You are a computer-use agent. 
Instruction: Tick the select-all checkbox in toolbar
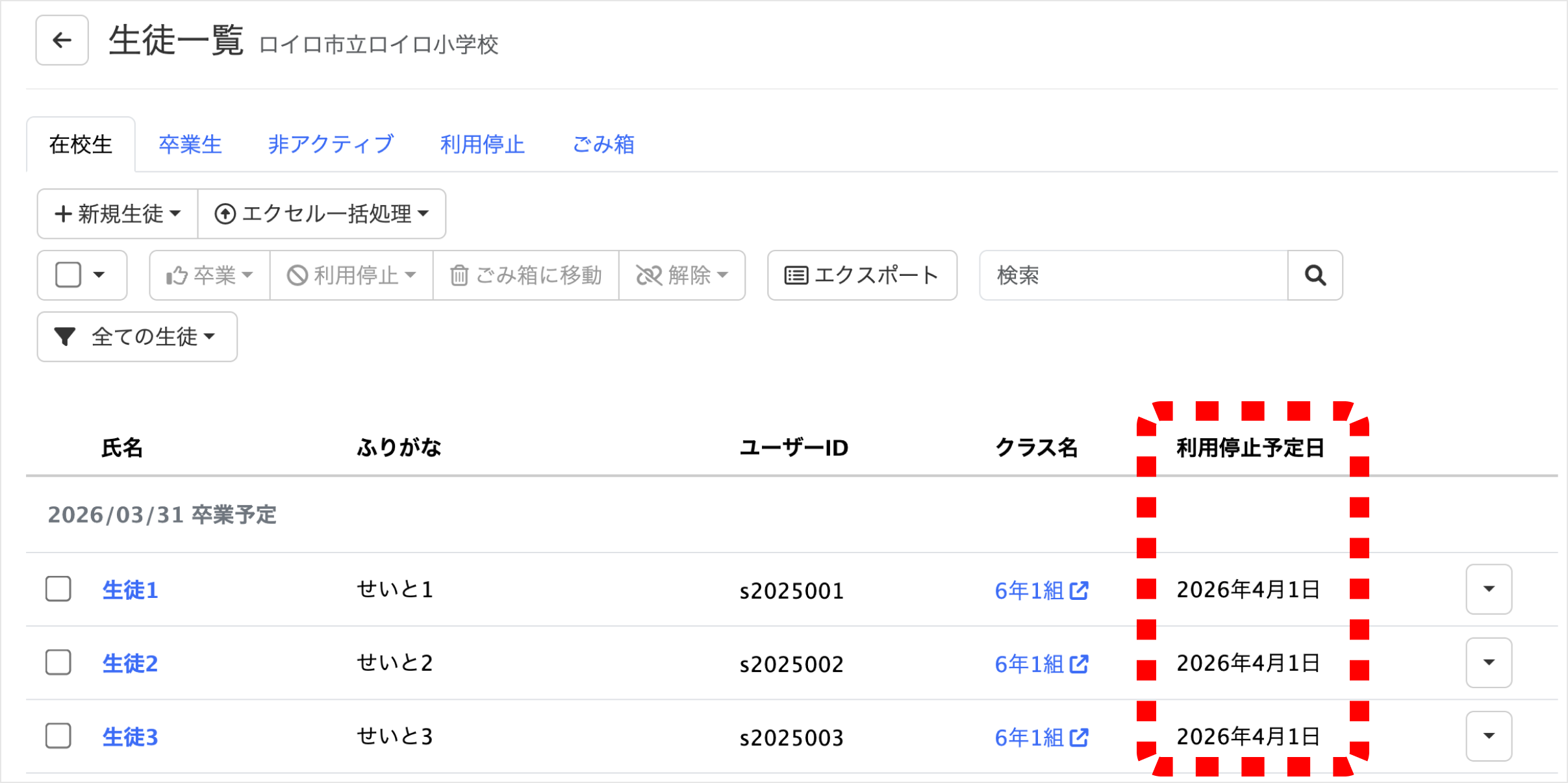tap(68, 275)
